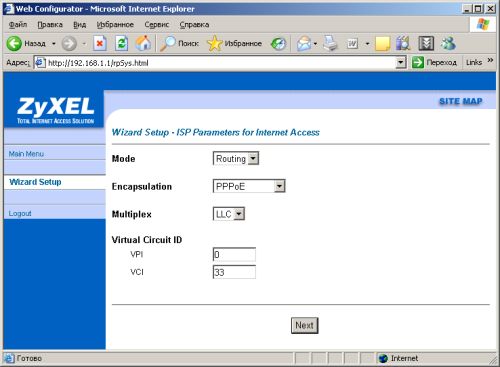Click the Logout link
The image size is (500, 367).
pos(20,213)
